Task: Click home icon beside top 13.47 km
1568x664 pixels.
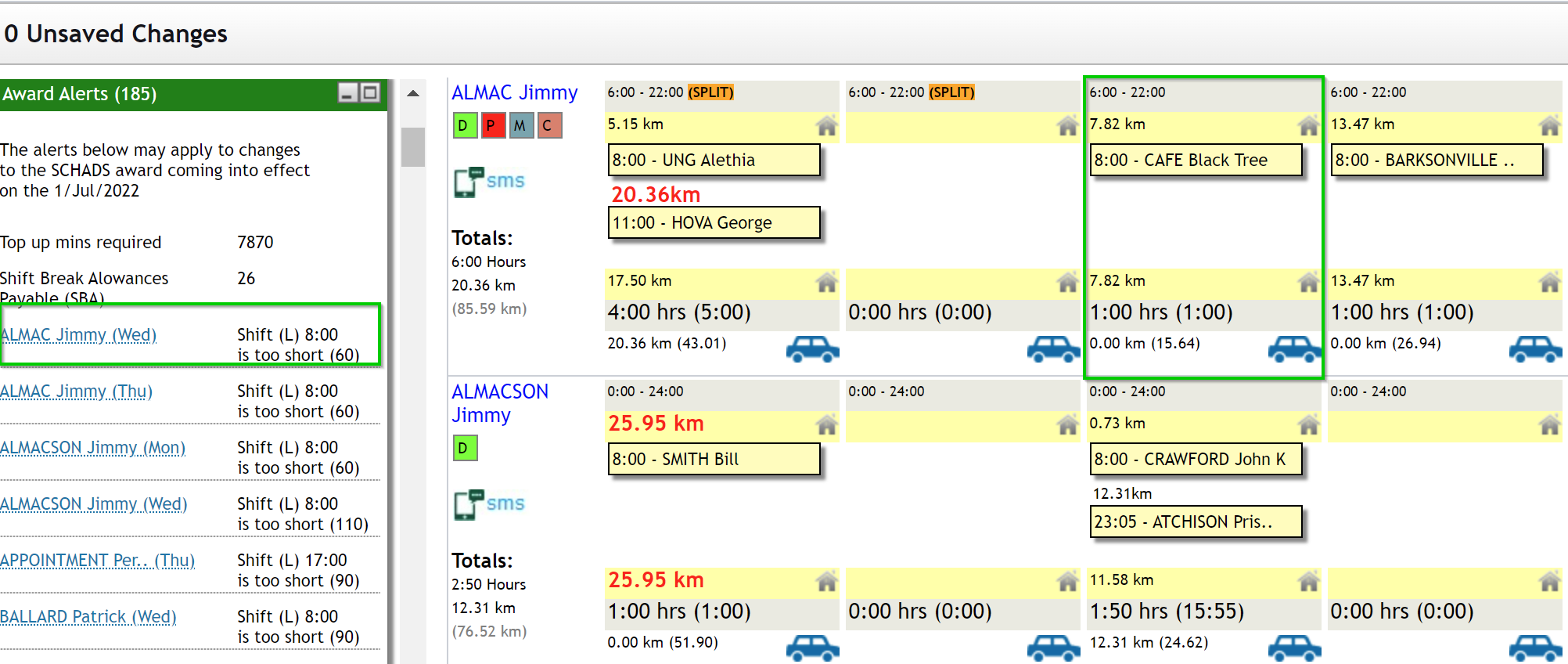Action: click(x=1549, y=125)
